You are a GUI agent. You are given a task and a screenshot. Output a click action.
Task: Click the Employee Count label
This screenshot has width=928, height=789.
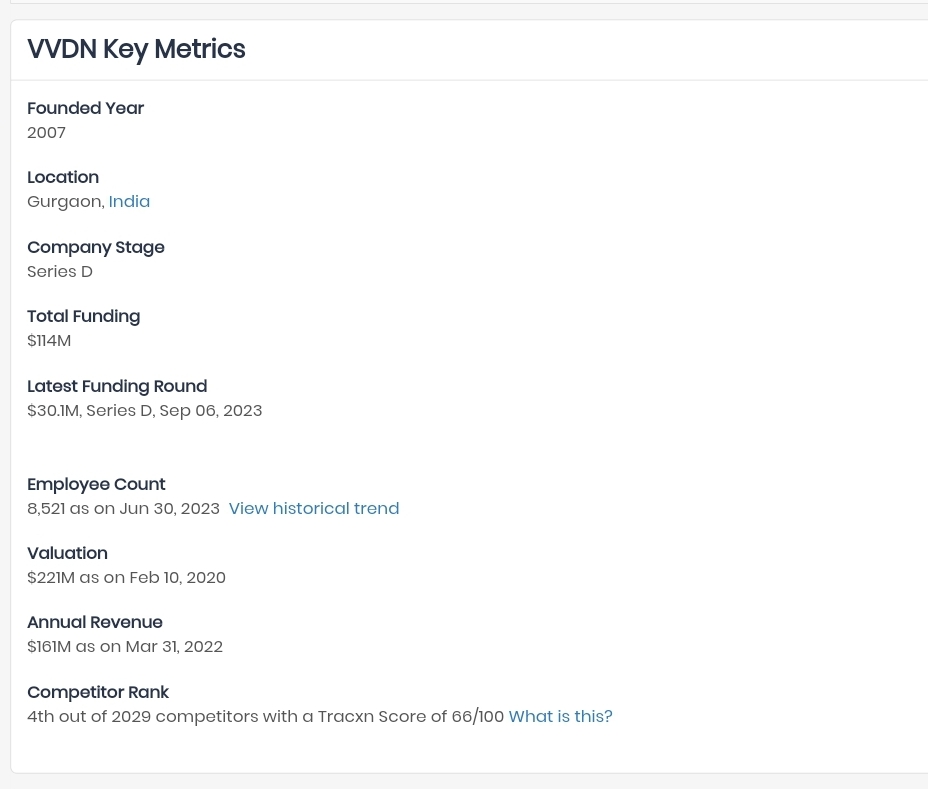pyautogui.click(x=96, y=484)
